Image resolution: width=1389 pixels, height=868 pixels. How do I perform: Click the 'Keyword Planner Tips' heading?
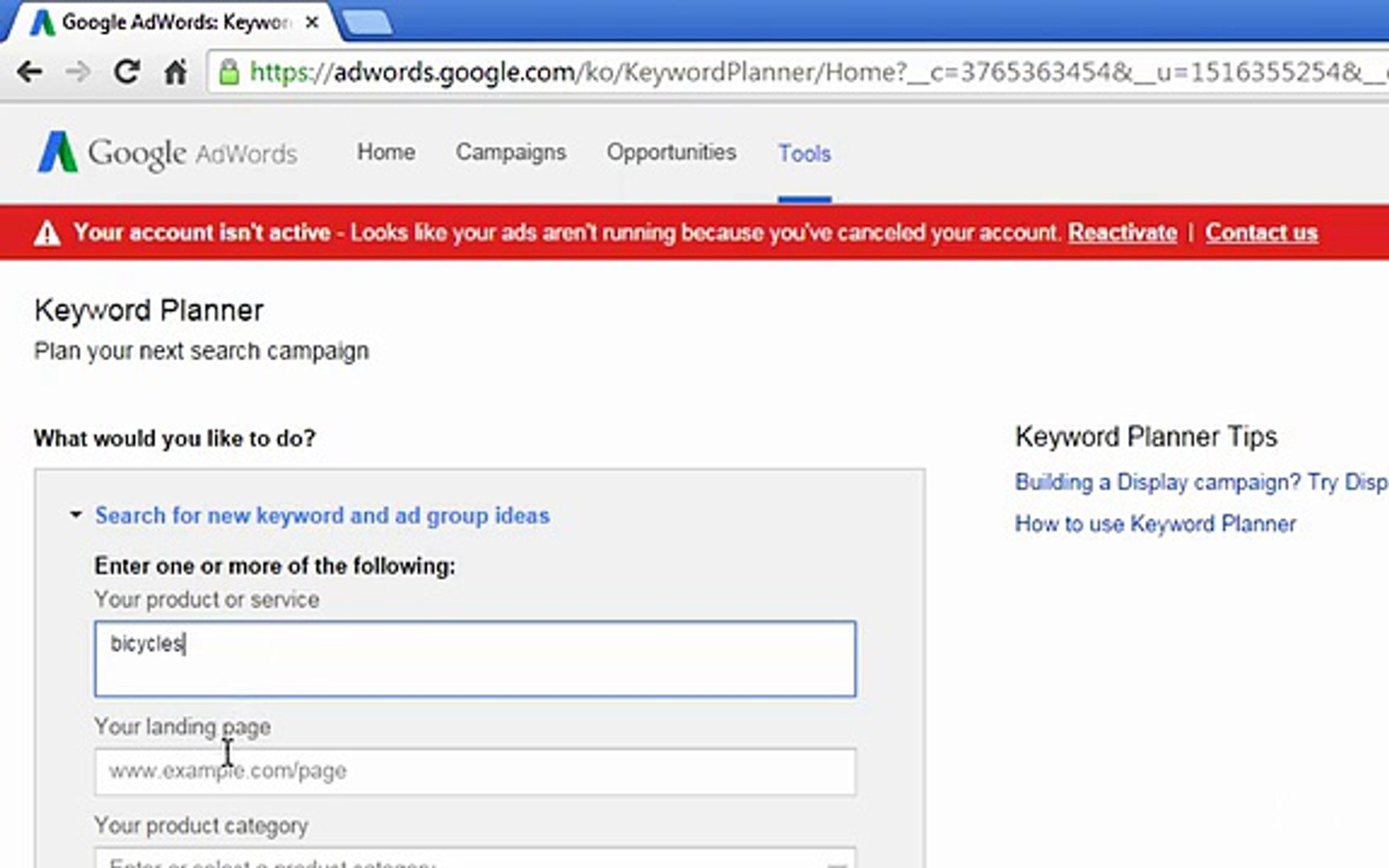(x=1145, y=436)
